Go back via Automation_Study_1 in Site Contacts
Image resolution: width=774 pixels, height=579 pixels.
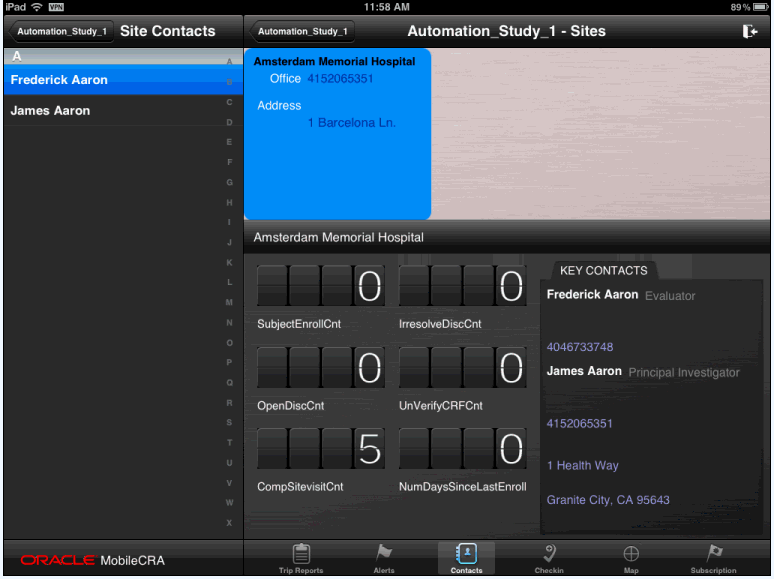point(61,32)
